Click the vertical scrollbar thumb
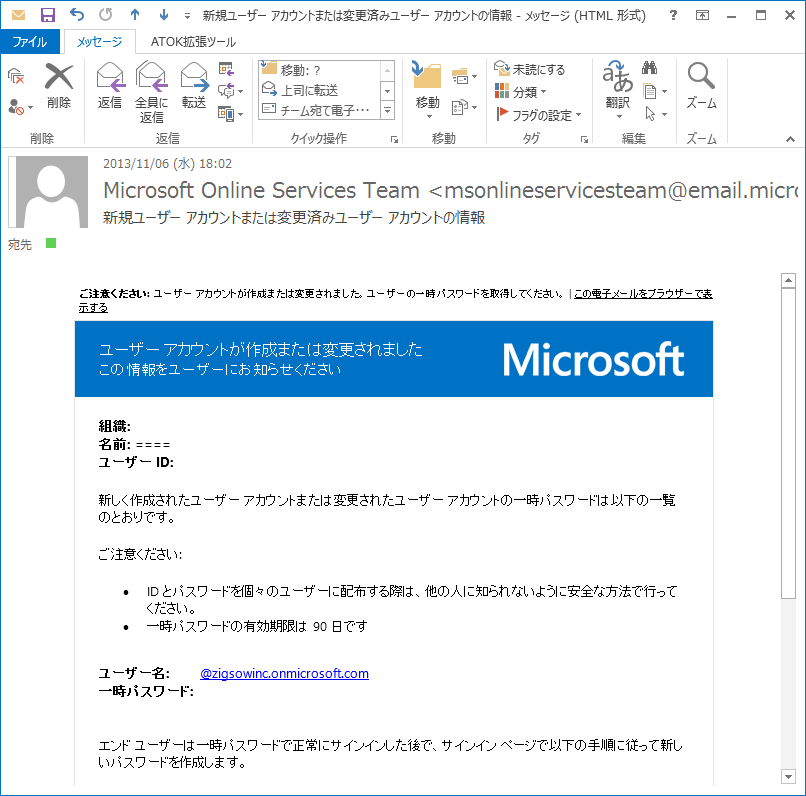 click(x=788, y=443)
